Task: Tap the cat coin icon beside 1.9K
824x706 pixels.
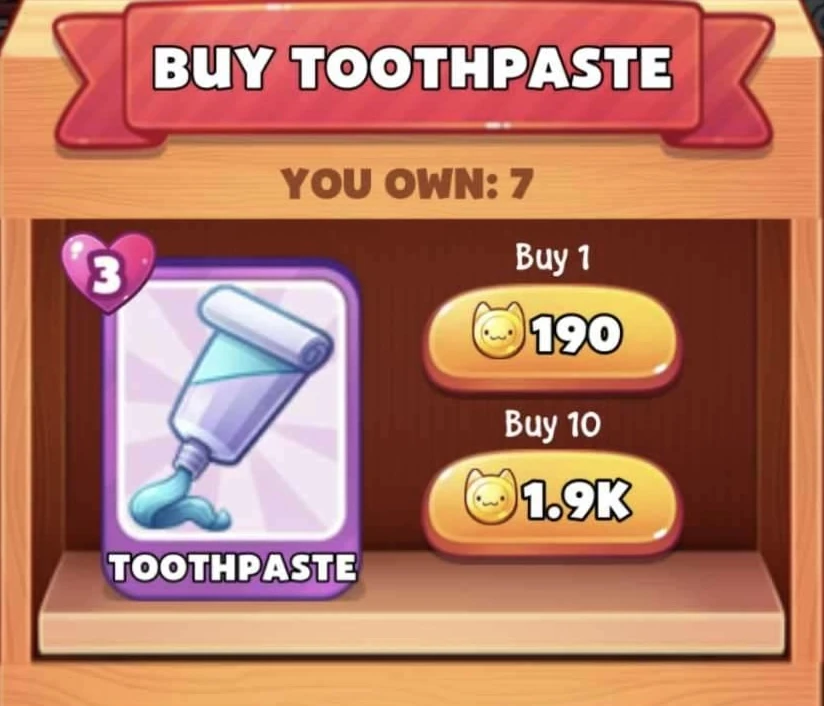Action: pyautogui.click(x=489, y=496)
